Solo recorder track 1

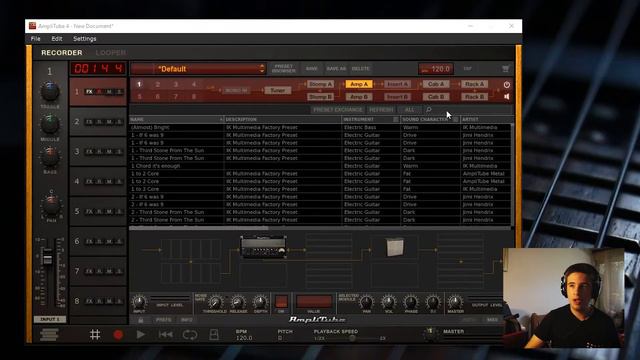[x=119, y=92]
